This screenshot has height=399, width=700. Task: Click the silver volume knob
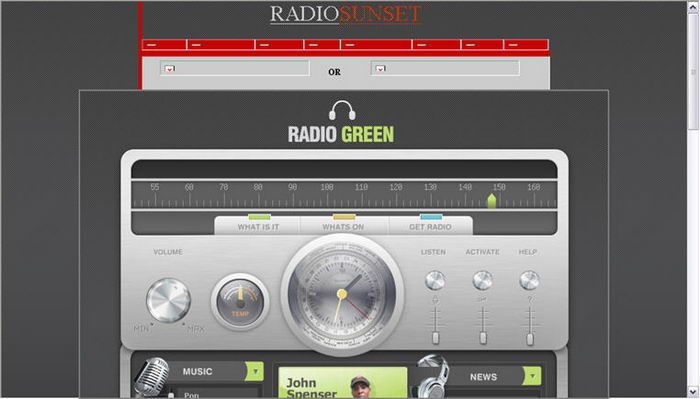coord(168,300)
